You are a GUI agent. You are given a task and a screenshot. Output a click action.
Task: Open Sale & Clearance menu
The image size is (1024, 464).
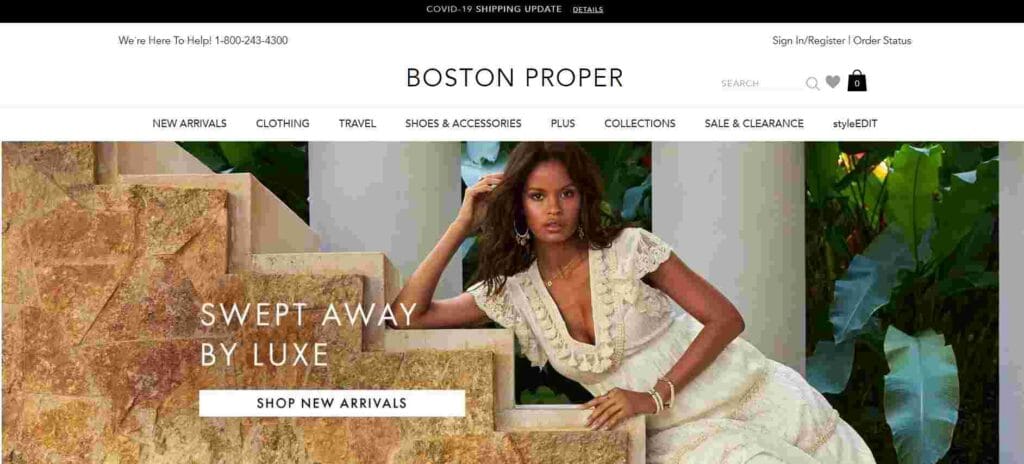point(754,124)
